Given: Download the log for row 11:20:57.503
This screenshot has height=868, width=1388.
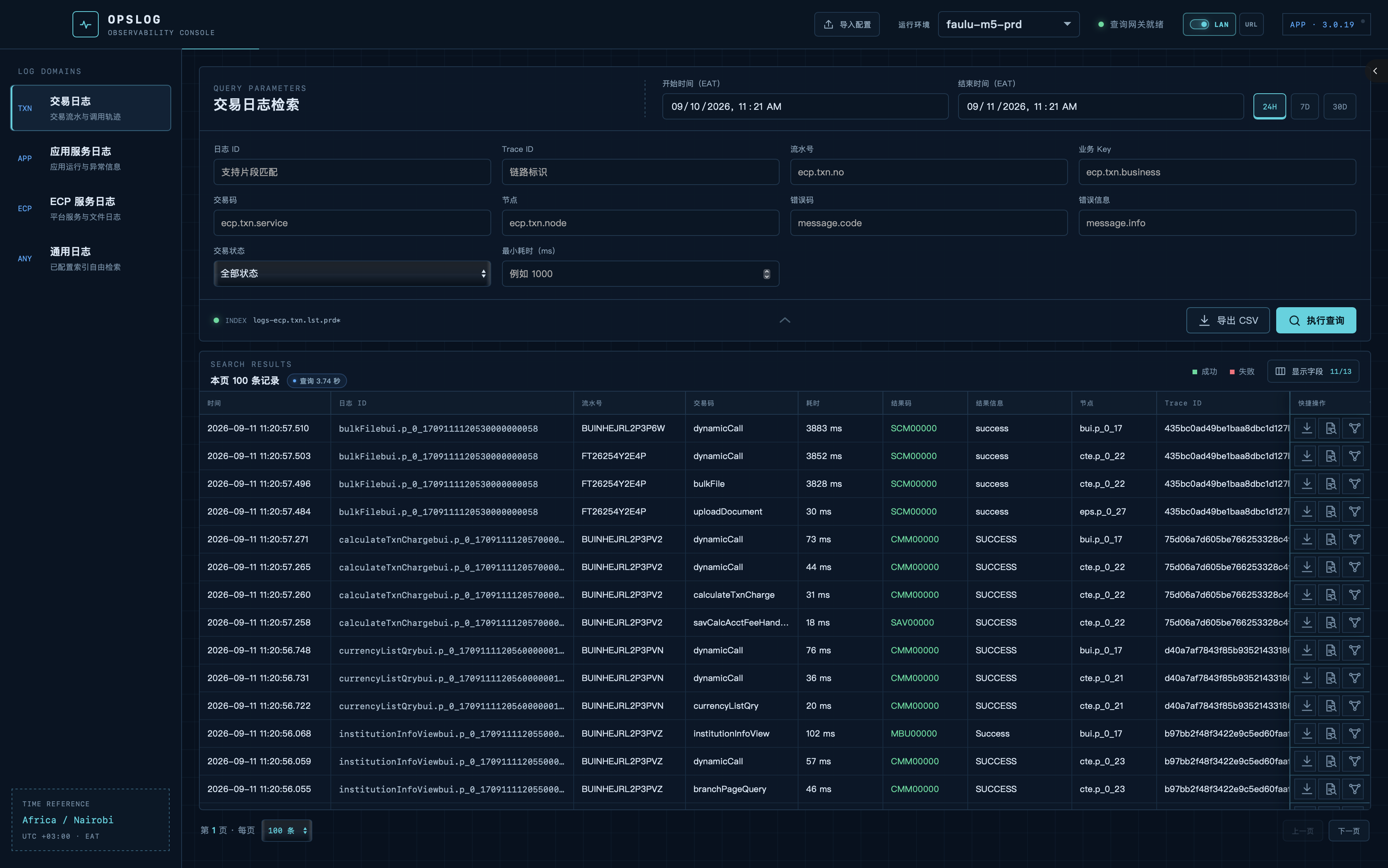Looking at the screenshot, I should pos(1306,456).
